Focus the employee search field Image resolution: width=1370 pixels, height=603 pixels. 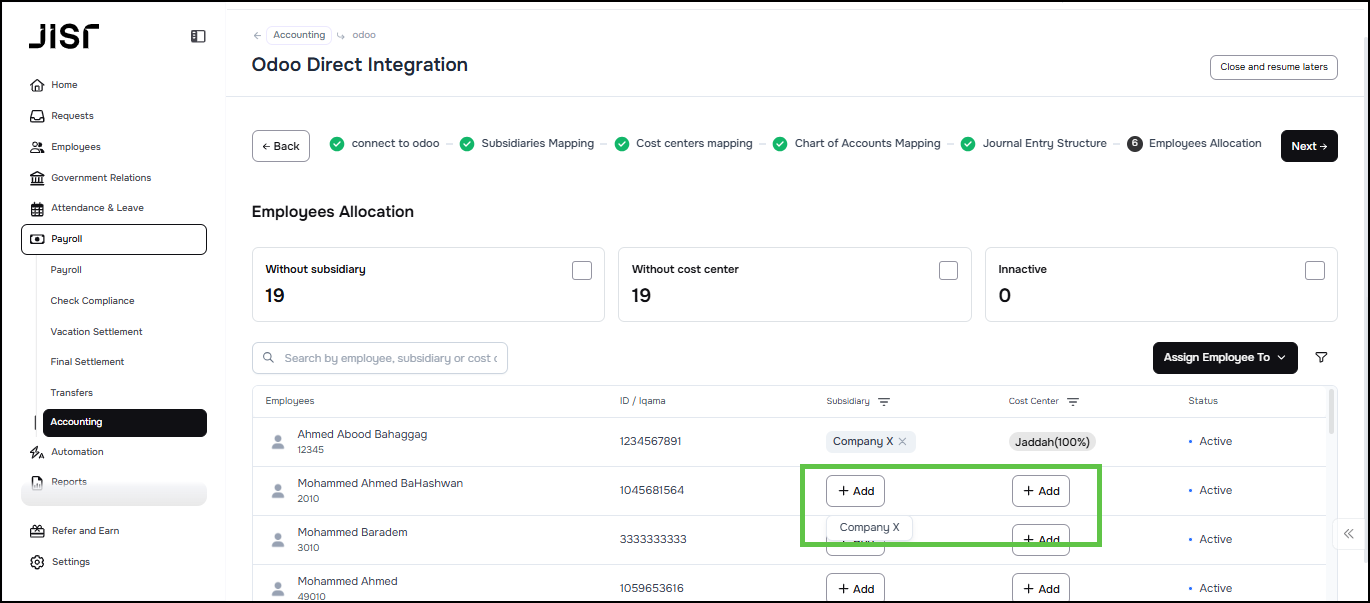(x=392, y=358)
